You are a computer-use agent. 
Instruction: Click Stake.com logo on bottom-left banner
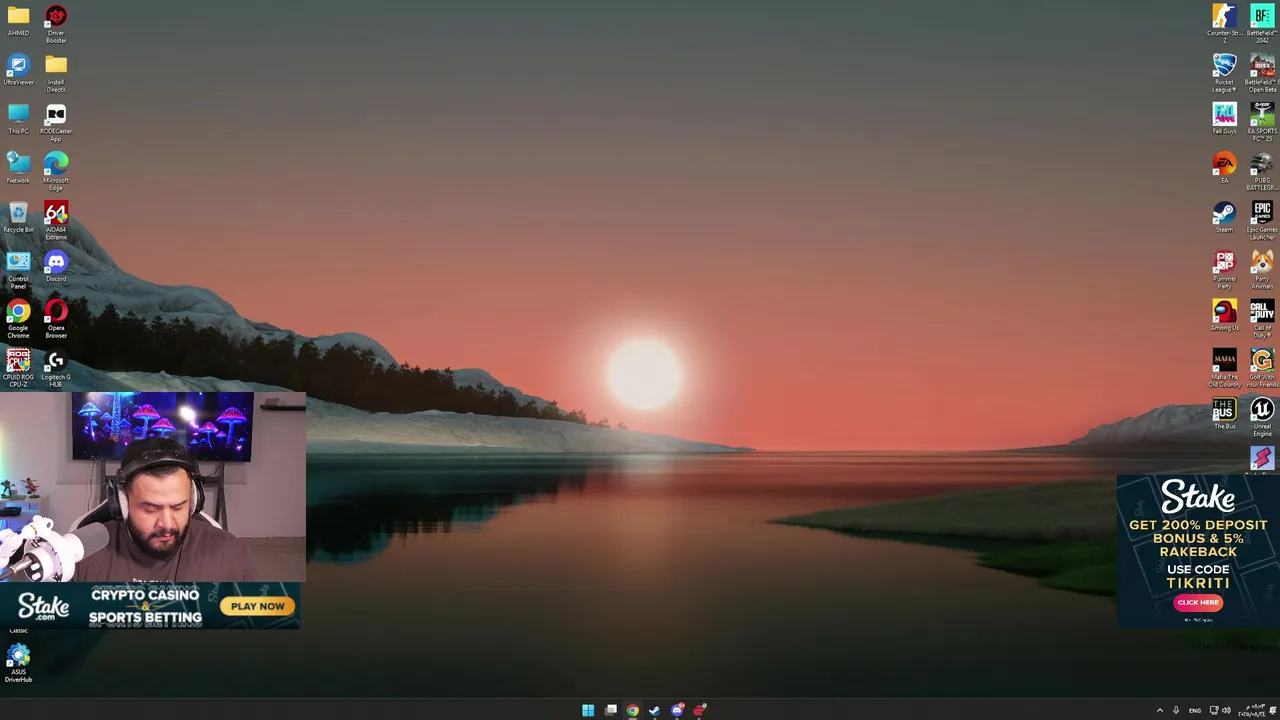point(43,607)
